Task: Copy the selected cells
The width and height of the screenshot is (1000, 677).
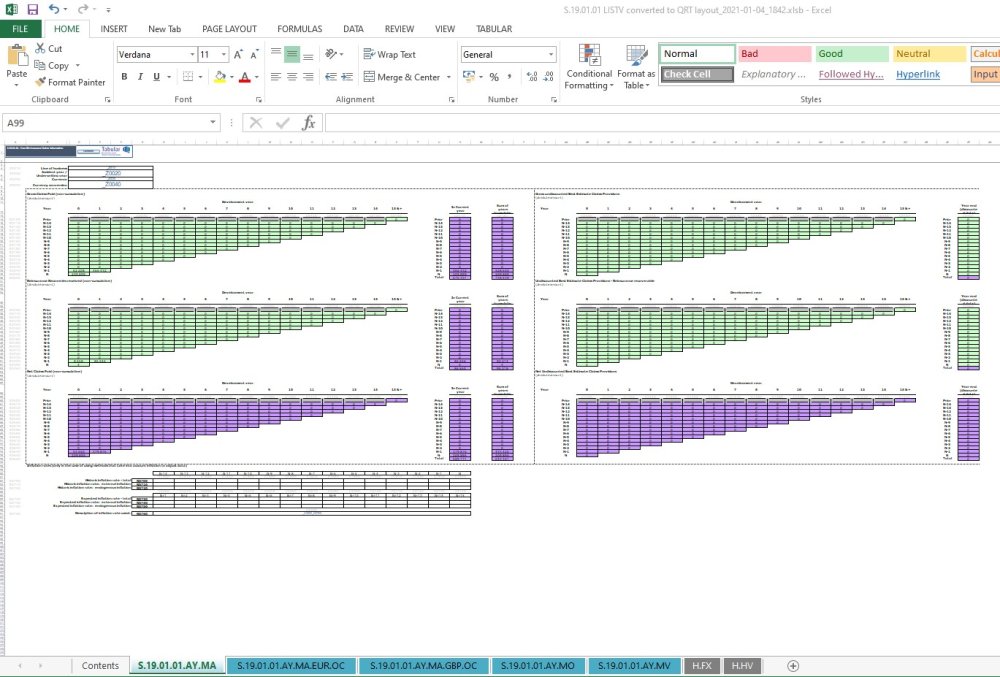Action: 52,65
